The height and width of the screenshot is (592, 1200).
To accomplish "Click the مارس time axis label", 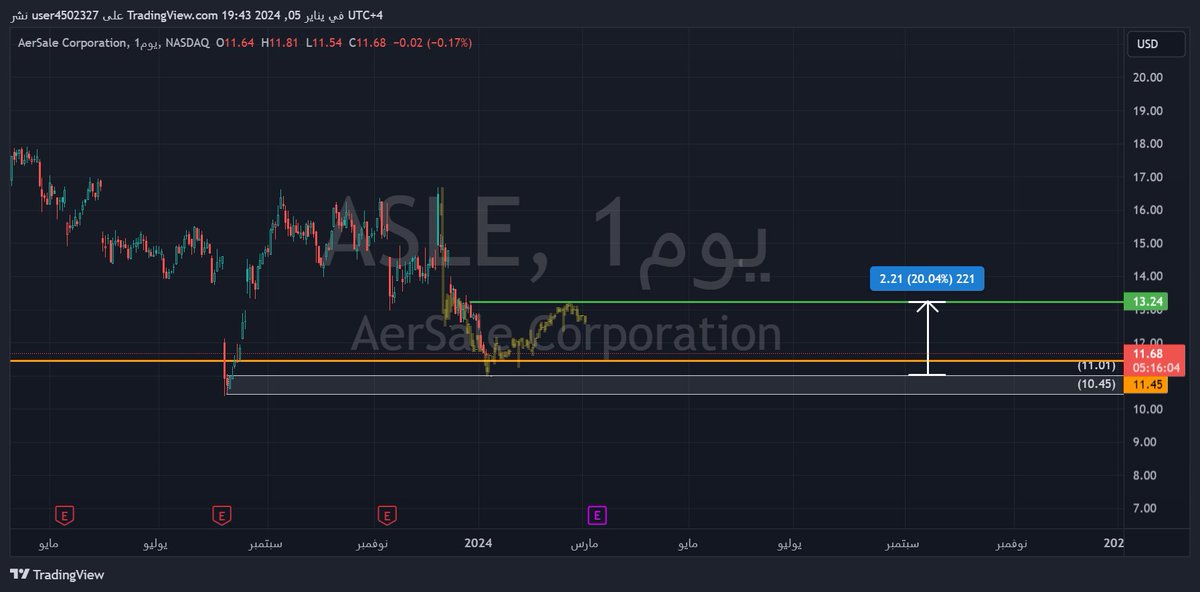I will 583,543.
